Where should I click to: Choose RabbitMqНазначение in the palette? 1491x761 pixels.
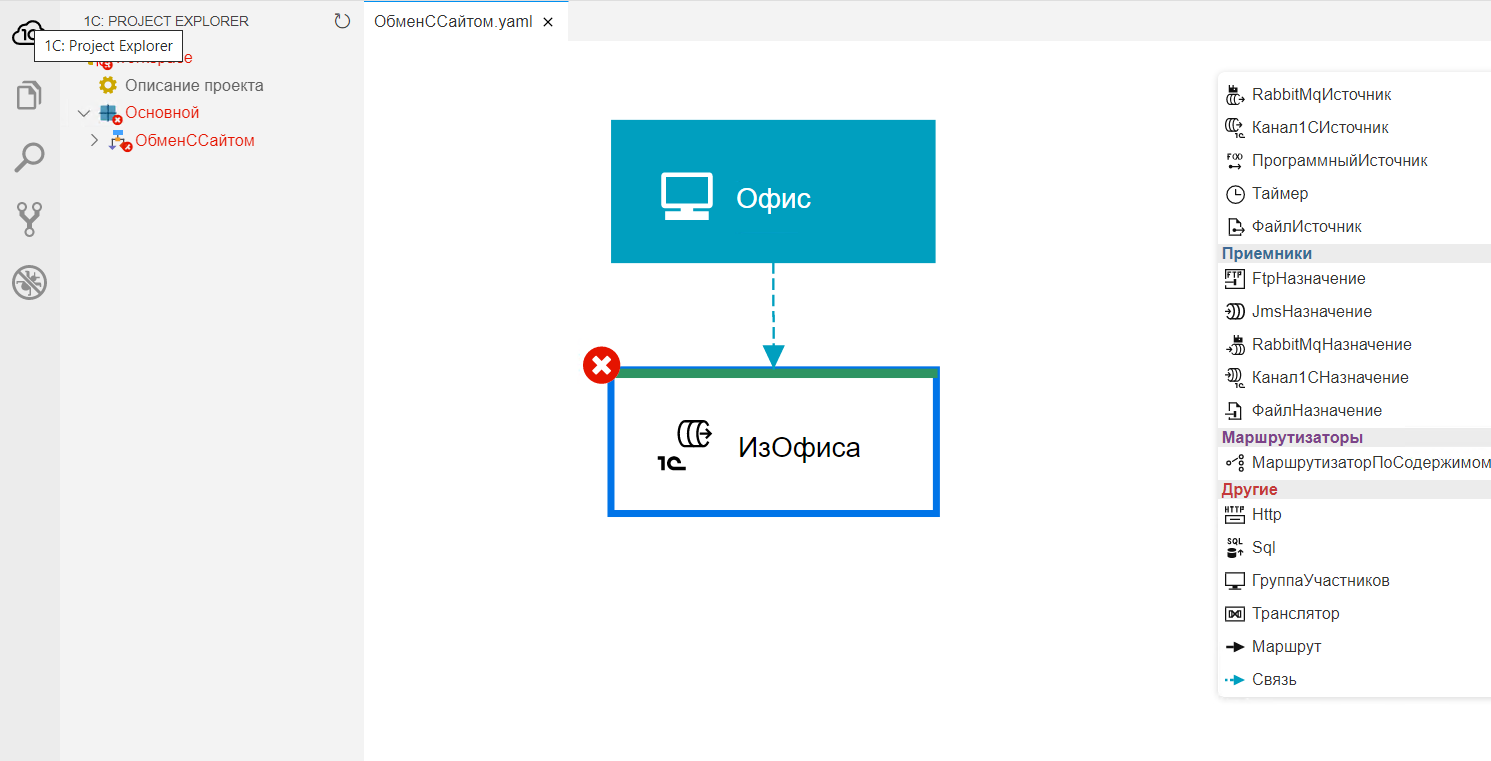pyautogui.click(x=1318, y=345)
